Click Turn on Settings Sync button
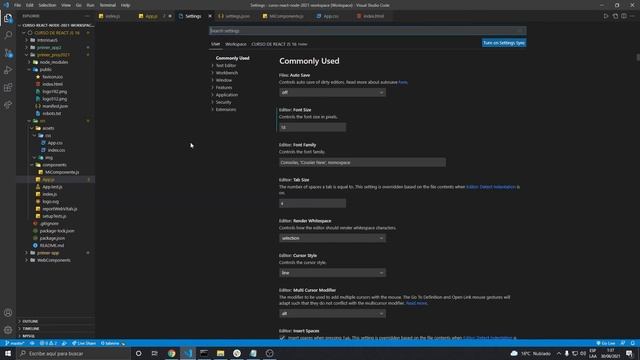The width and height of the screenshot is (640, 360). click(x=504, y=43)
